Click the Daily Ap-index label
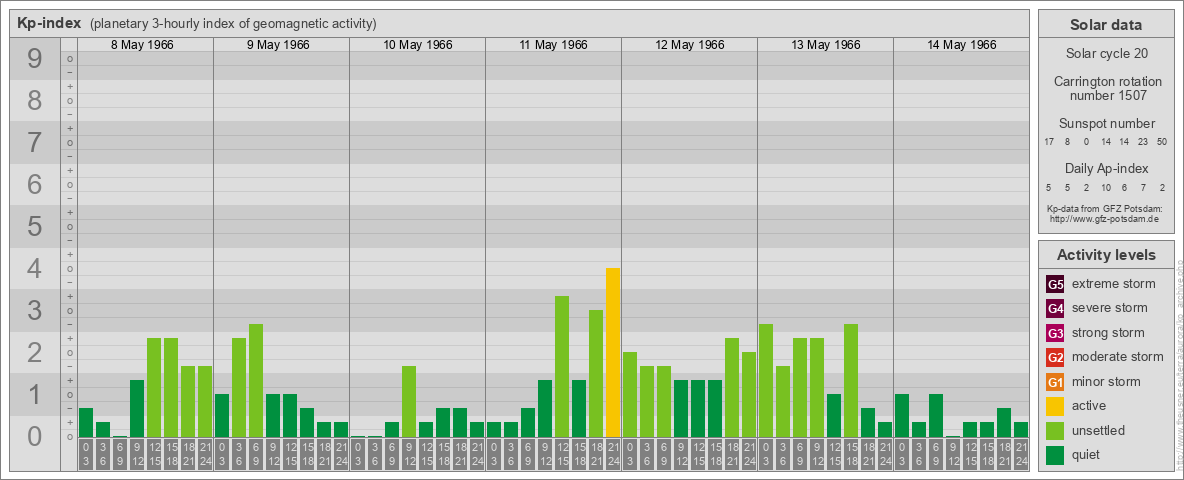The height and width of the screenshot is (480, 1184). [1106, 168]
